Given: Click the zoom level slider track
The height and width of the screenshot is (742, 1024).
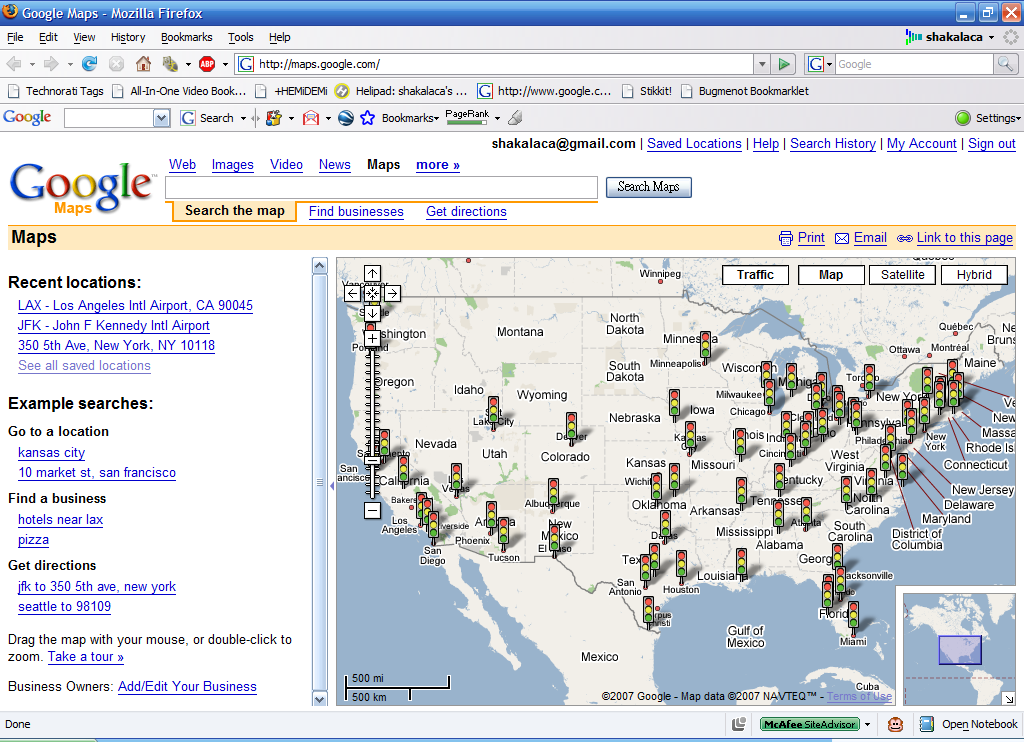Looking at the screenshot, I should 372,400.
